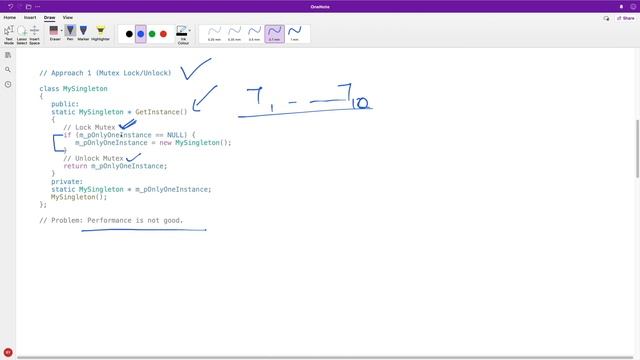Click the "return m_pOnlyOneInstance;" line
Viewport: 640px width, 360px height.
pos(115,166)
